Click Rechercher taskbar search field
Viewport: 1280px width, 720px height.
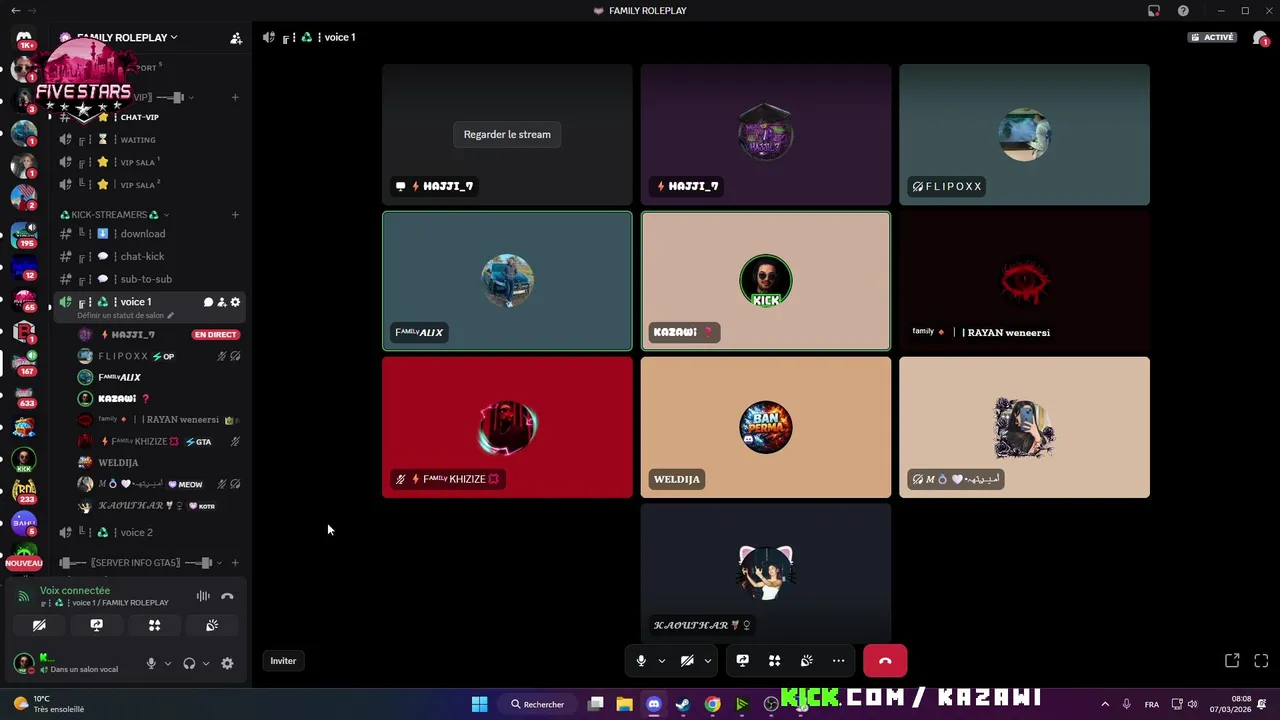click(538, 704)
